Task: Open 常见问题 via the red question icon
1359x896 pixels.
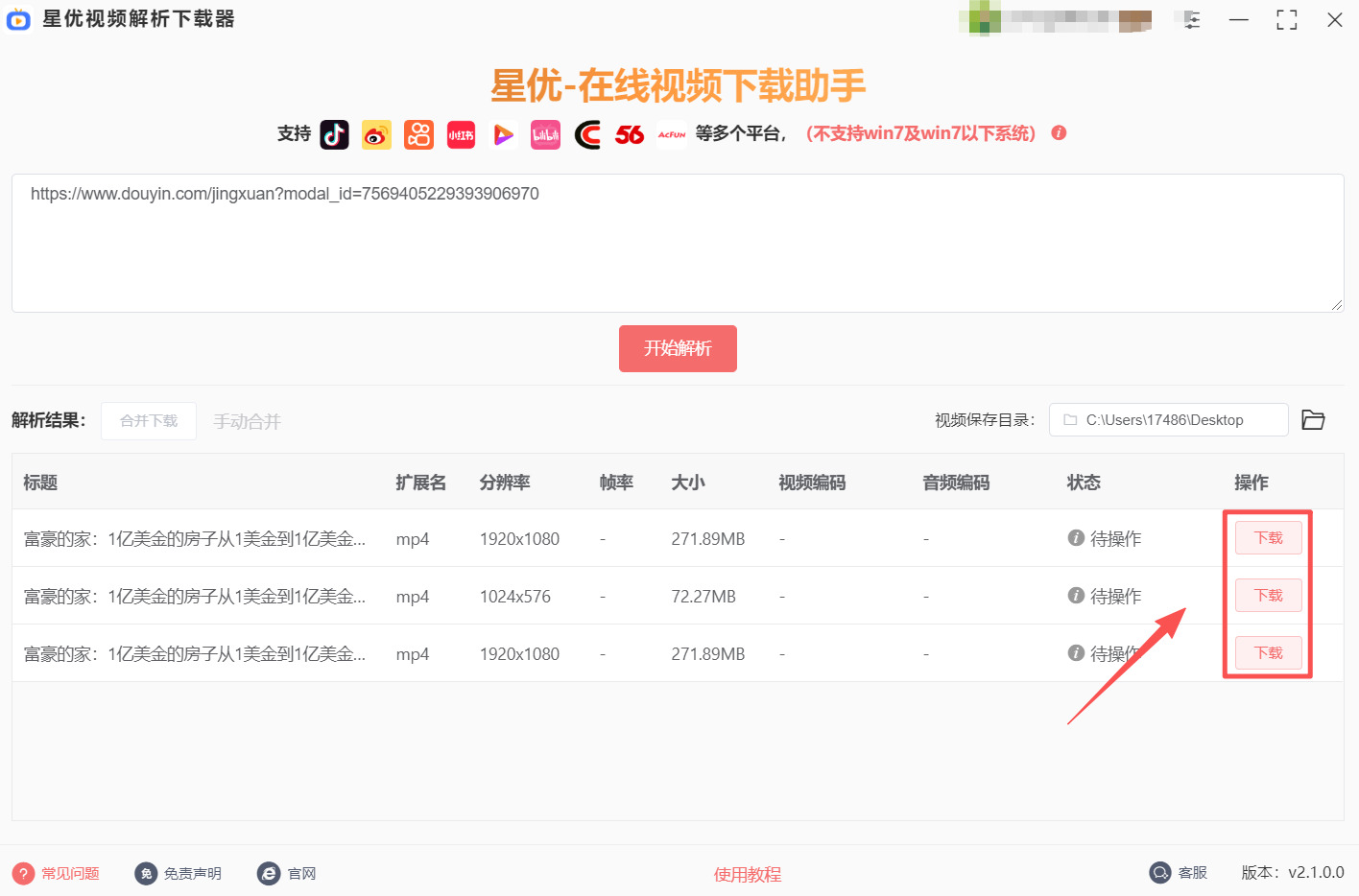Action: (23, 874)
